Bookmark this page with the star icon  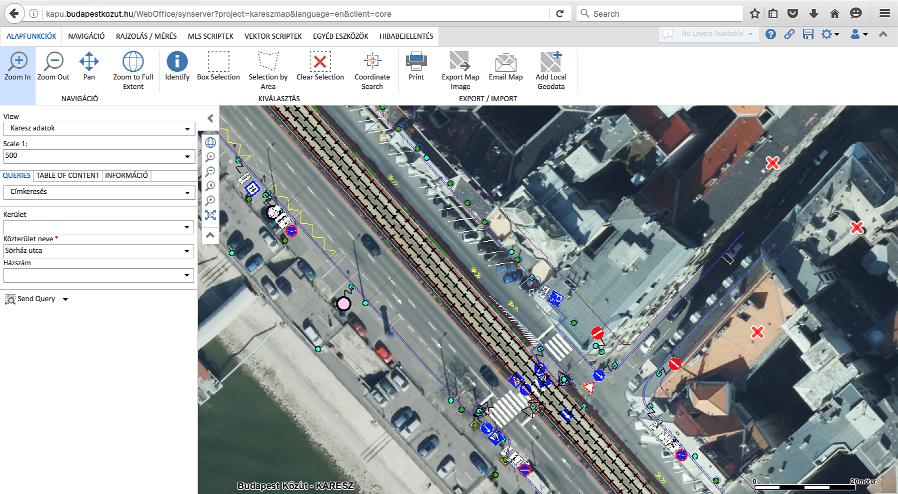755,13
